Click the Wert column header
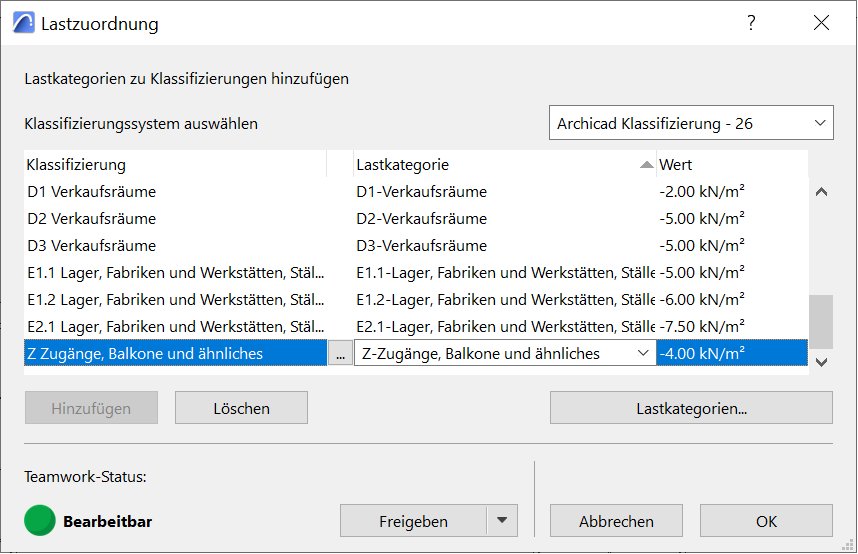This screenshot has width=858, height=554. tap(730, 164)
